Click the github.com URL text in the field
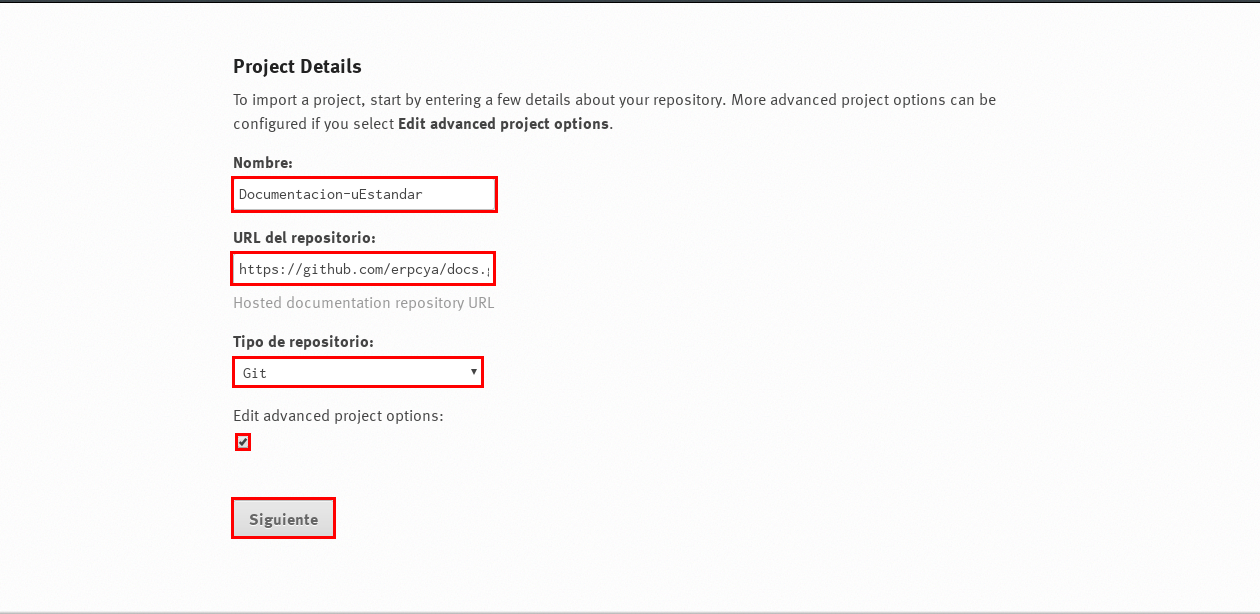 tap(364, 269)
